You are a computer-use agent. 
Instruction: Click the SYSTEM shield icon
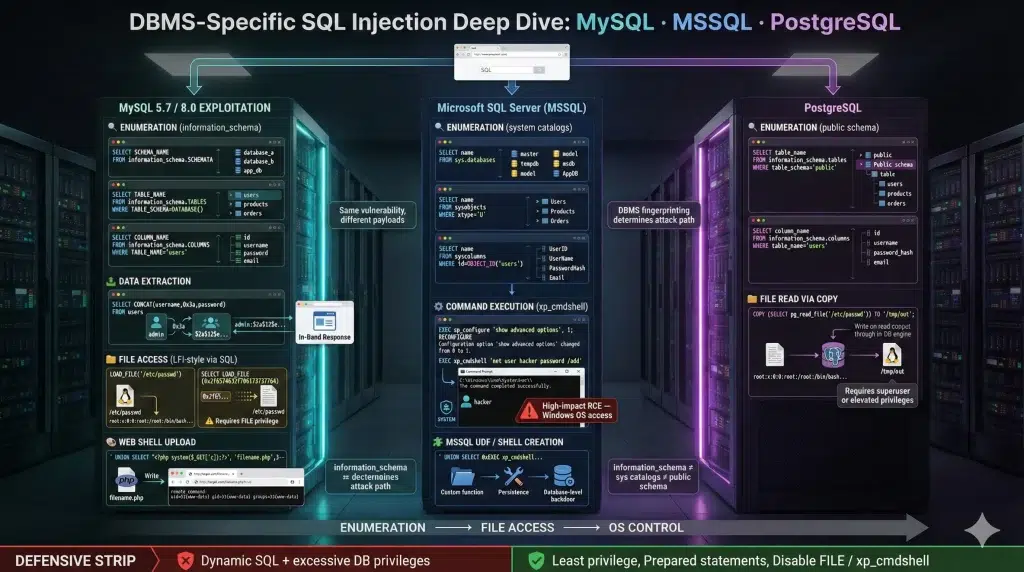[446, 407]
